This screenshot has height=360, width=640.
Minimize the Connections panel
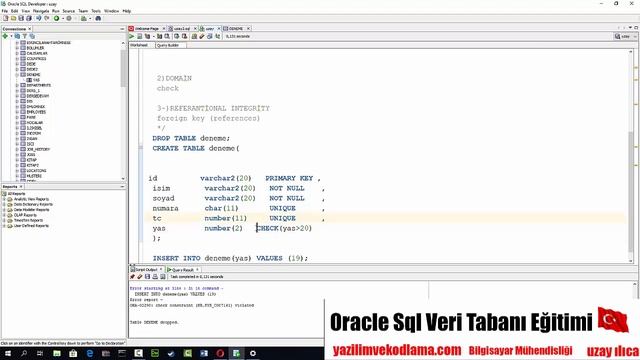point(122,29)
